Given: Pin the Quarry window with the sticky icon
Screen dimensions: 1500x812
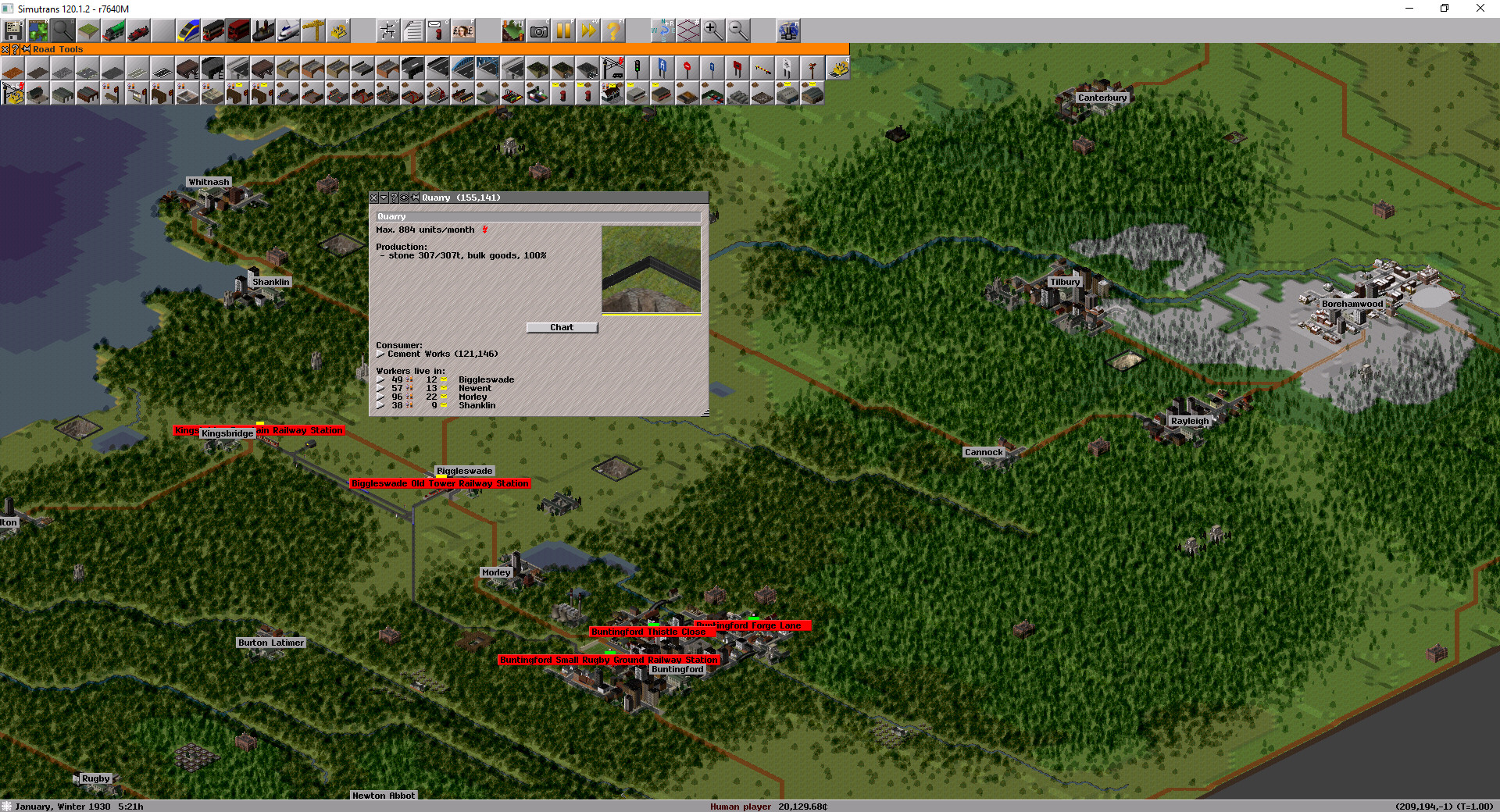Looking at the screenshot, I should 414,198.
